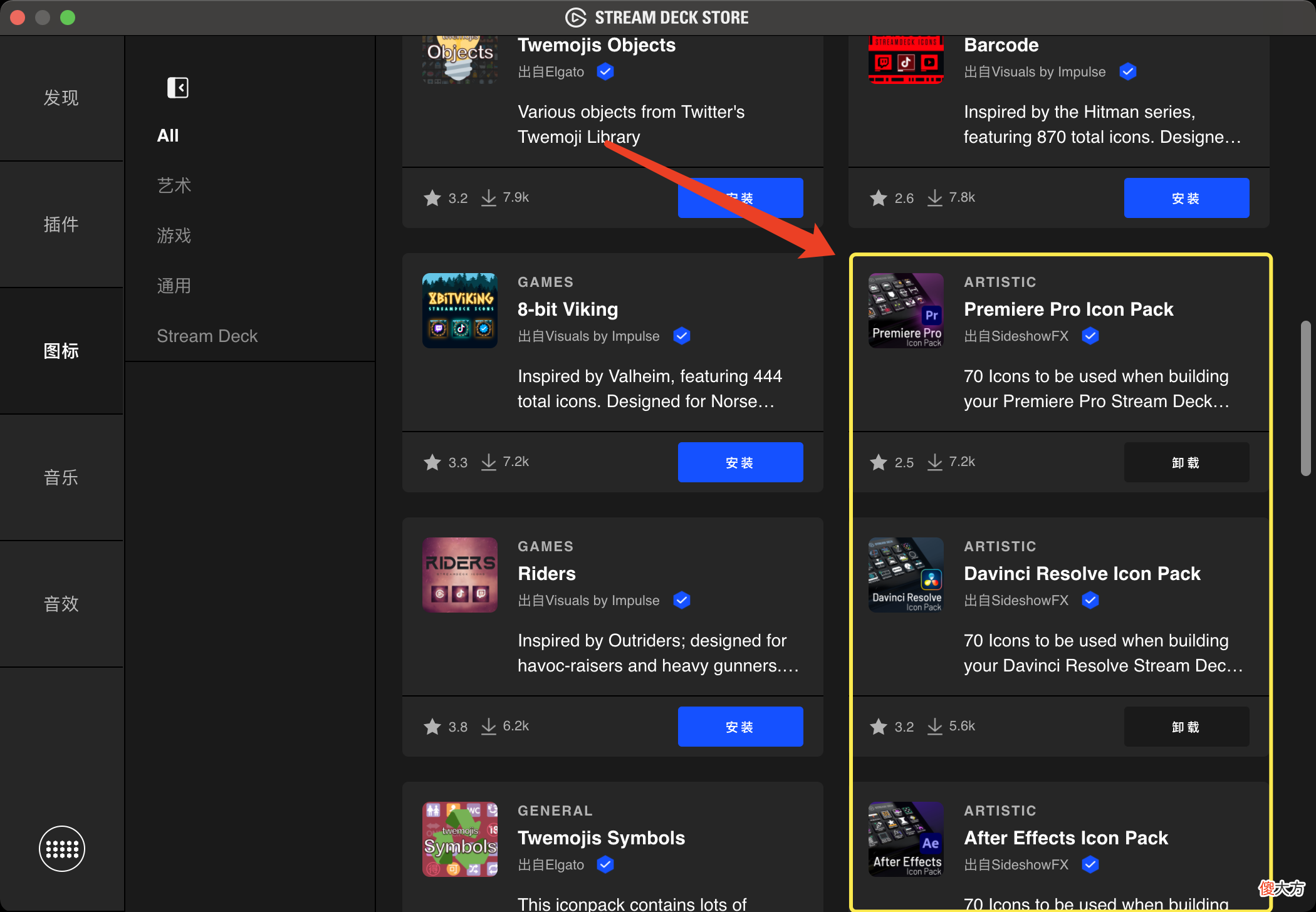Screen dimensions: 1316x912
Task: Uninstall the Davinci Resolve Icon Pack
Action: (x=1186, y=727)
